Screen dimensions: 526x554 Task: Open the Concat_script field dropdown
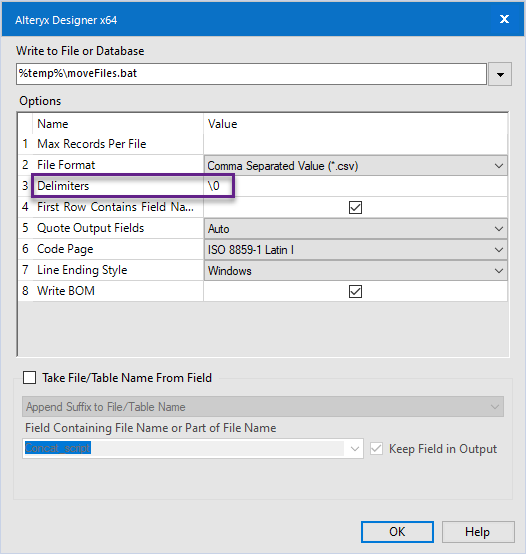point(193,449)
